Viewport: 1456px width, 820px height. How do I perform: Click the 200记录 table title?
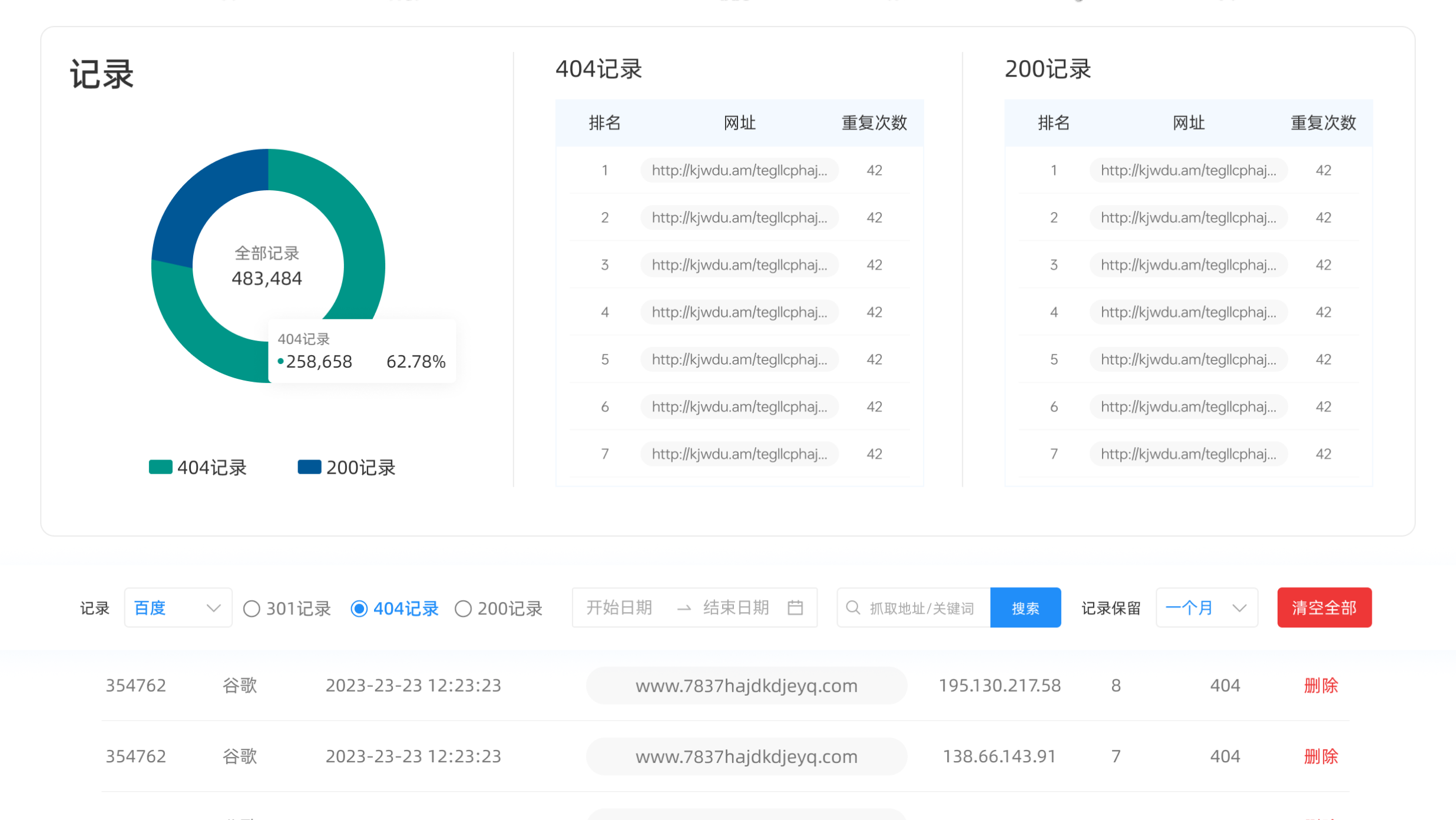pyautogui.click(x=1048, y=69)
